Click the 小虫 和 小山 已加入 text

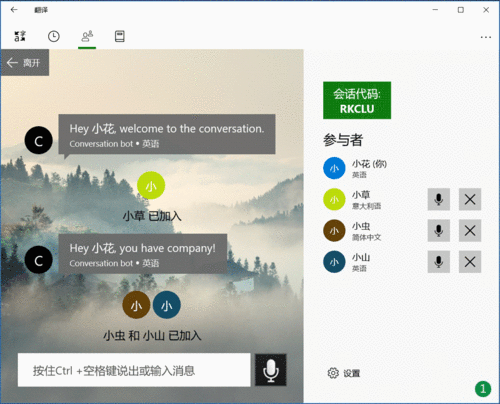pyautogui.click(x=152, y=335)
